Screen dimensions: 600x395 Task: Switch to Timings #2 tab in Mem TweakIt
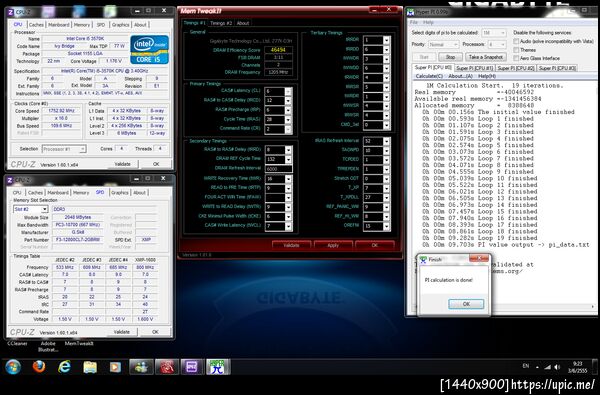point(221,23)
